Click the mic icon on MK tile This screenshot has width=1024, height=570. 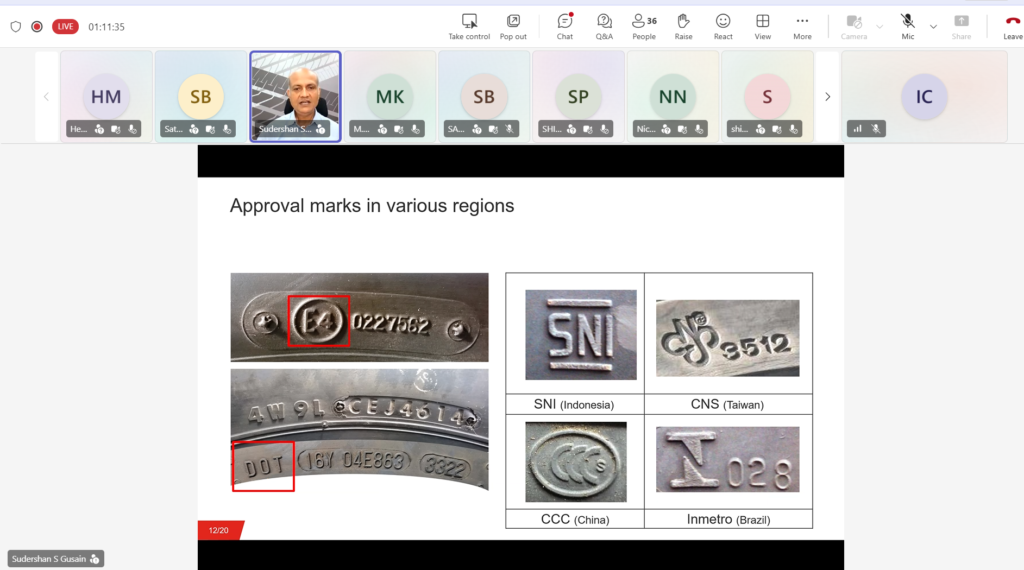(416, 129)
